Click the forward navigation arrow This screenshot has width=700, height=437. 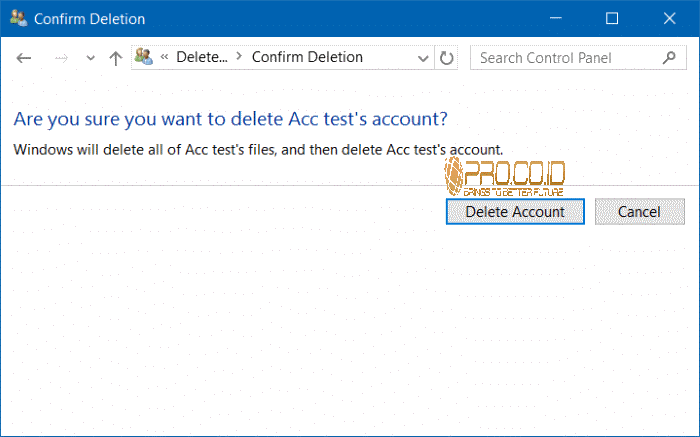(x=61, y=58)
